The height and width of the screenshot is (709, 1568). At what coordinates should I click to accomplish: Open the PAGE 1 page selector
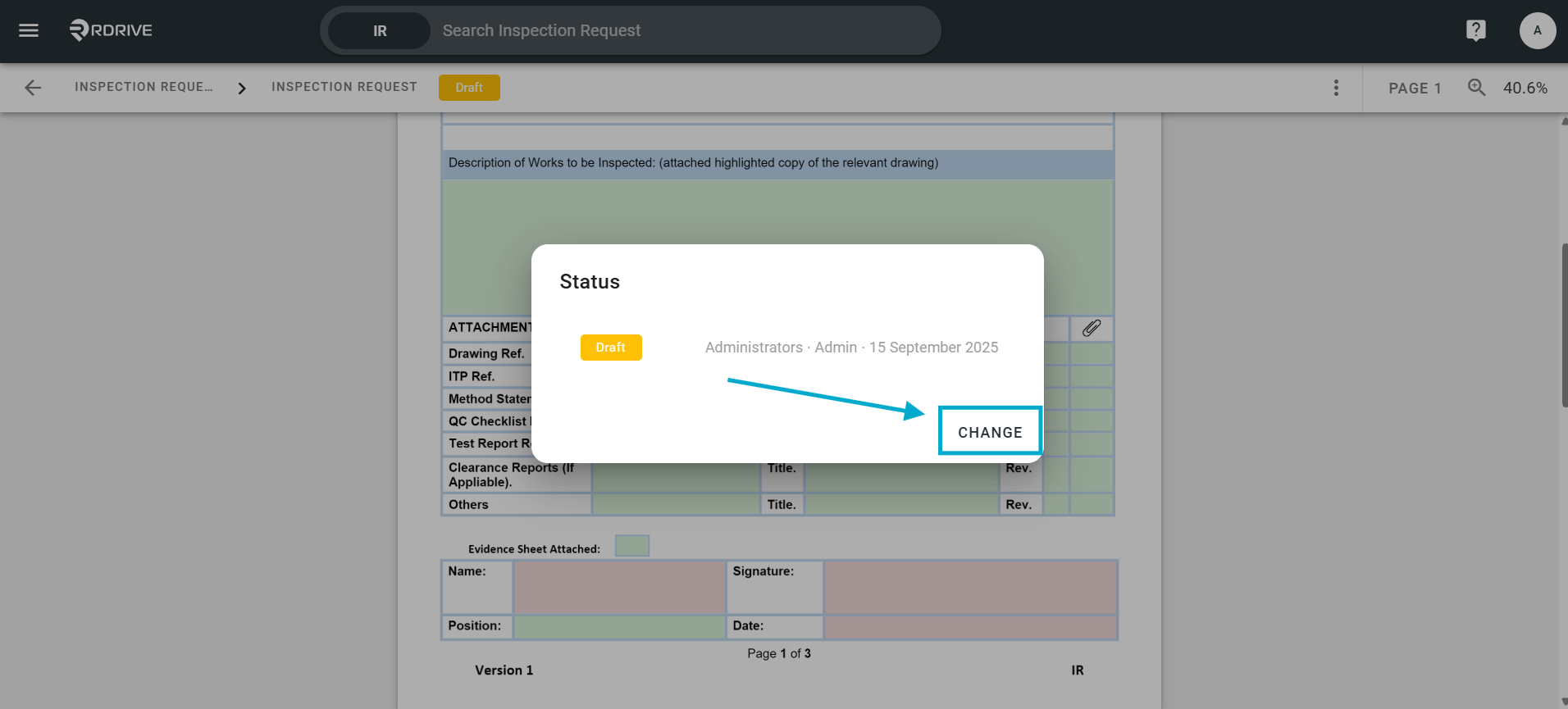pos(1415,89)
